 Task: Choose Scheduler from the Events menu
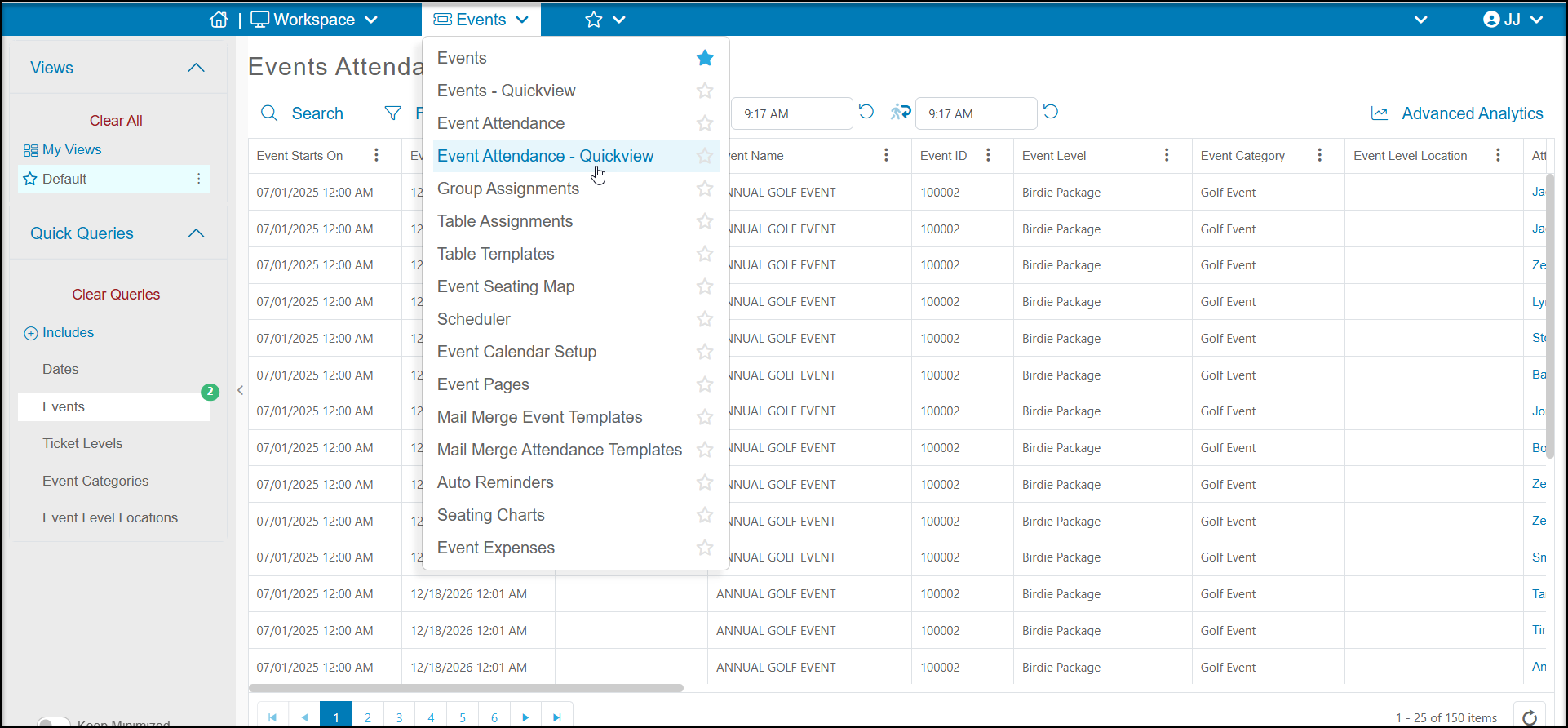click(x=474, y=319)
